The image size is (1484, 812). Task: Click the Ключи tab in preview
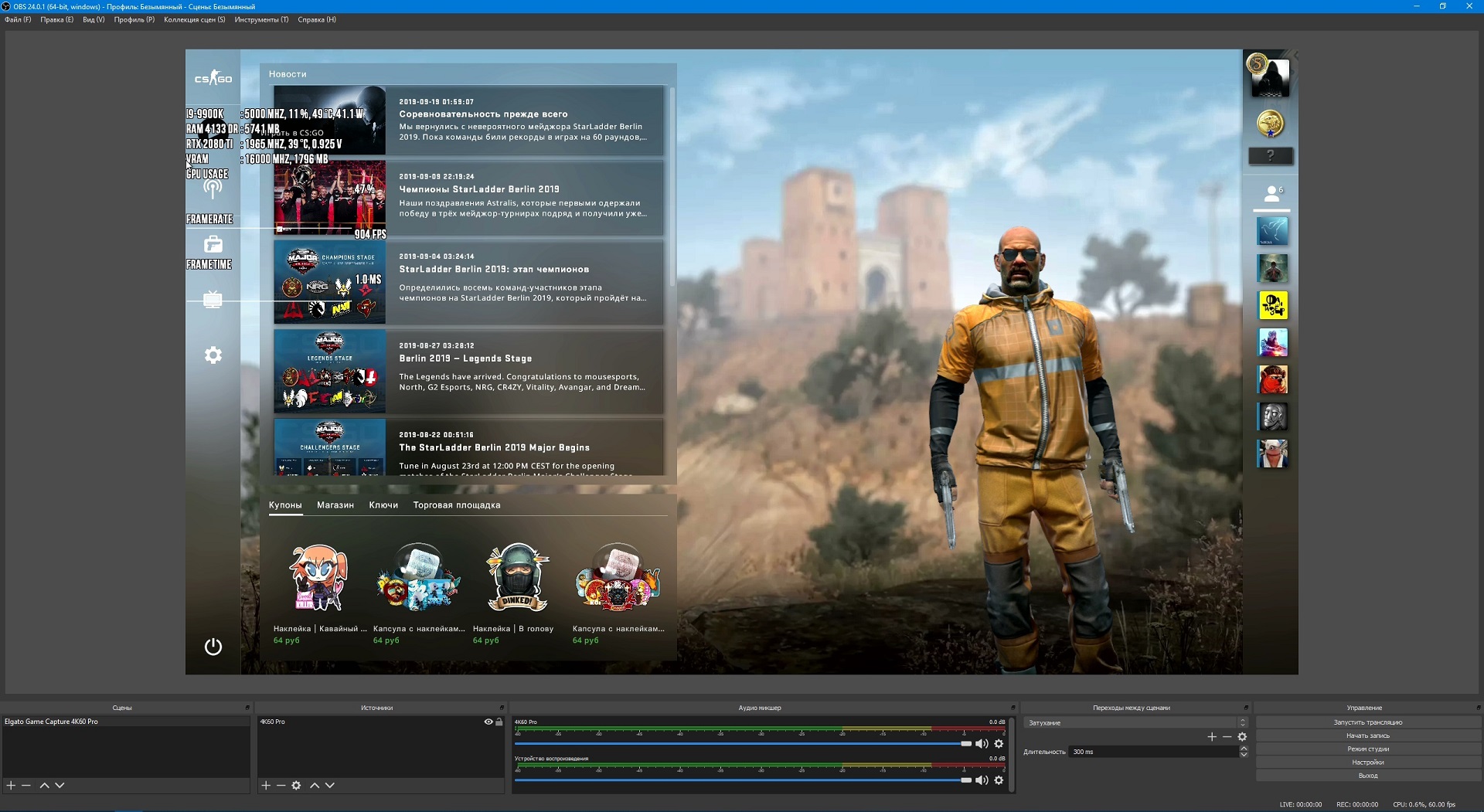point(383,505)
